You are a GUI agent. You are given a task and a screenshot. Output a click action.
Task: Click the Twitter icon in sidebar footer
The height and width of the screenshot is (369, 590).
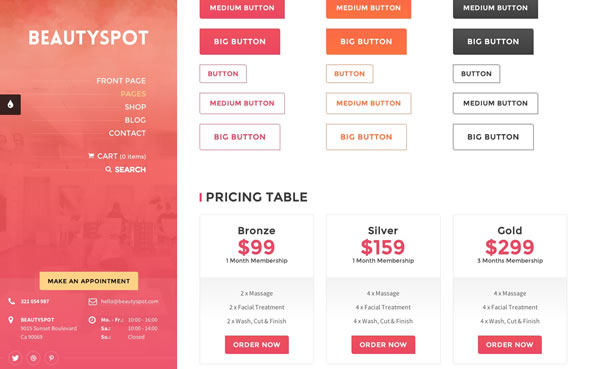tap(15, 358)
